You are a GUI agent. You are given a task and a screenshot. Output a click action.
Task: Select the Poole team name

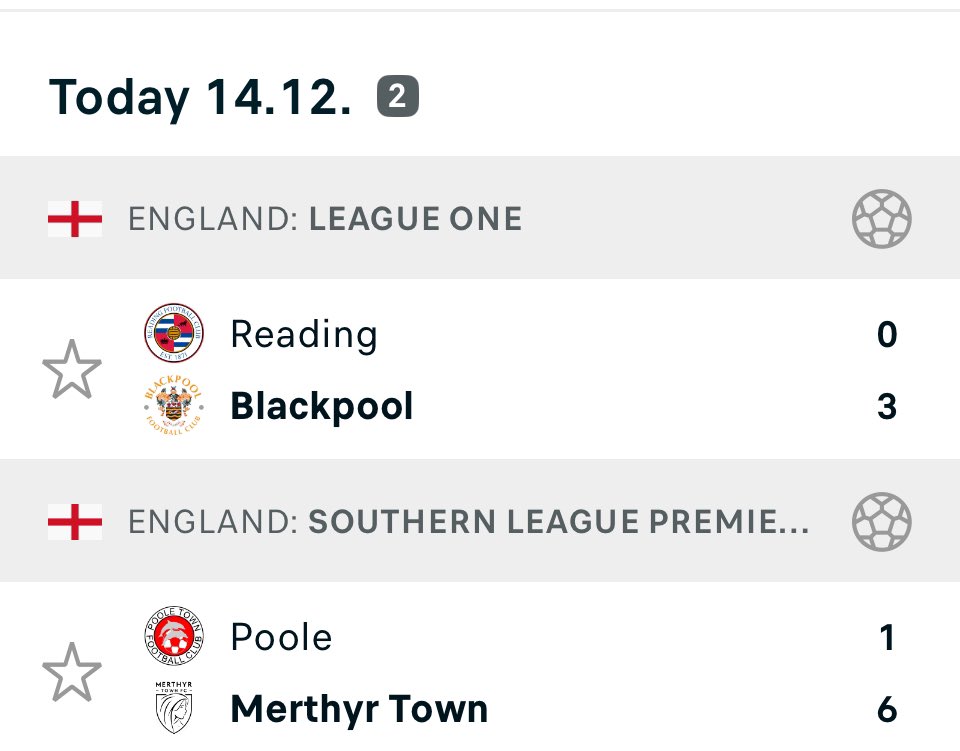pos(282,637)
